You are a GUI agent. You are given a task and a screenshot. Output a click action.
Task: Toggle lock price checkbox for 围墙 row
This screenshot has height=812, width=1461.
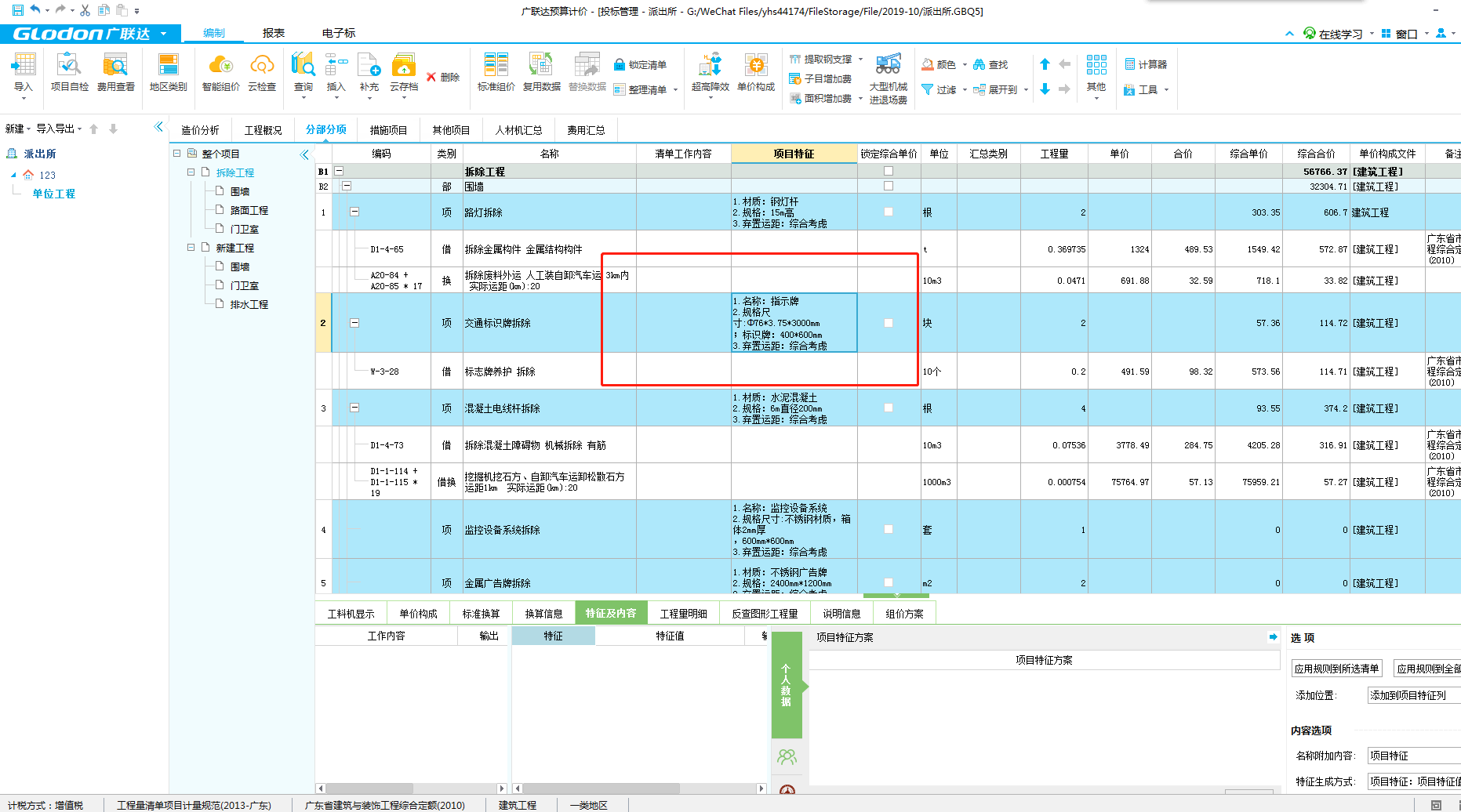click(x=889, y=186)
